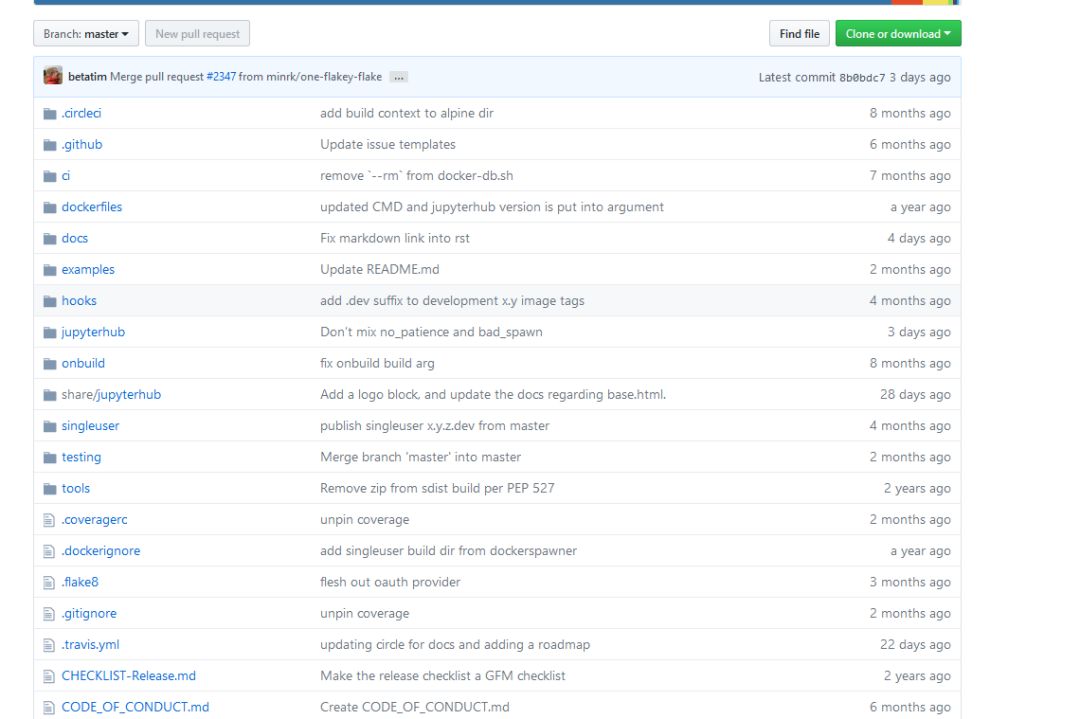
Task: Open the .github folder
Action: (x=82, y=145)
